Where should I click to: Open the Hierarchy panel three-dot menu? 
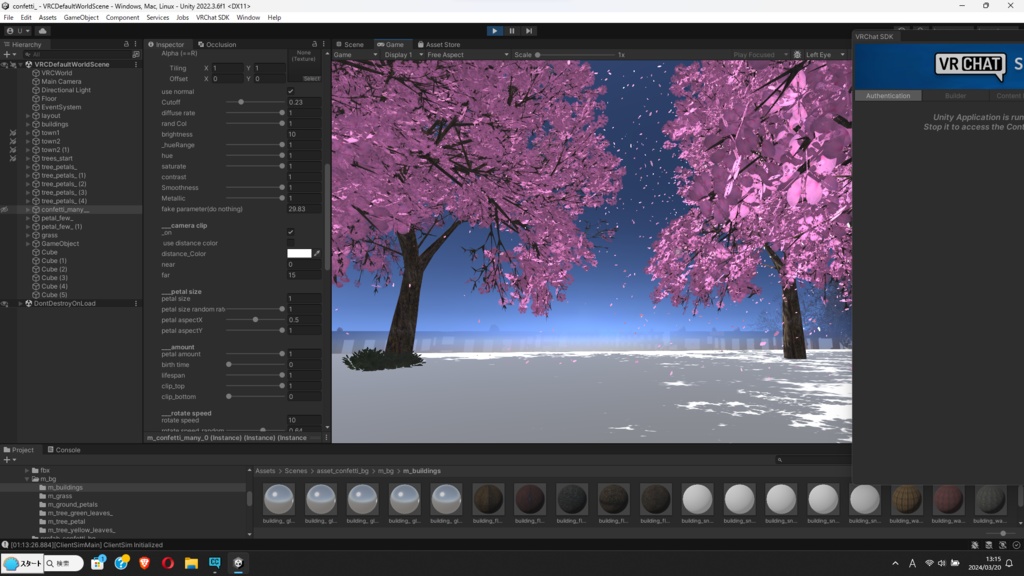136,44
